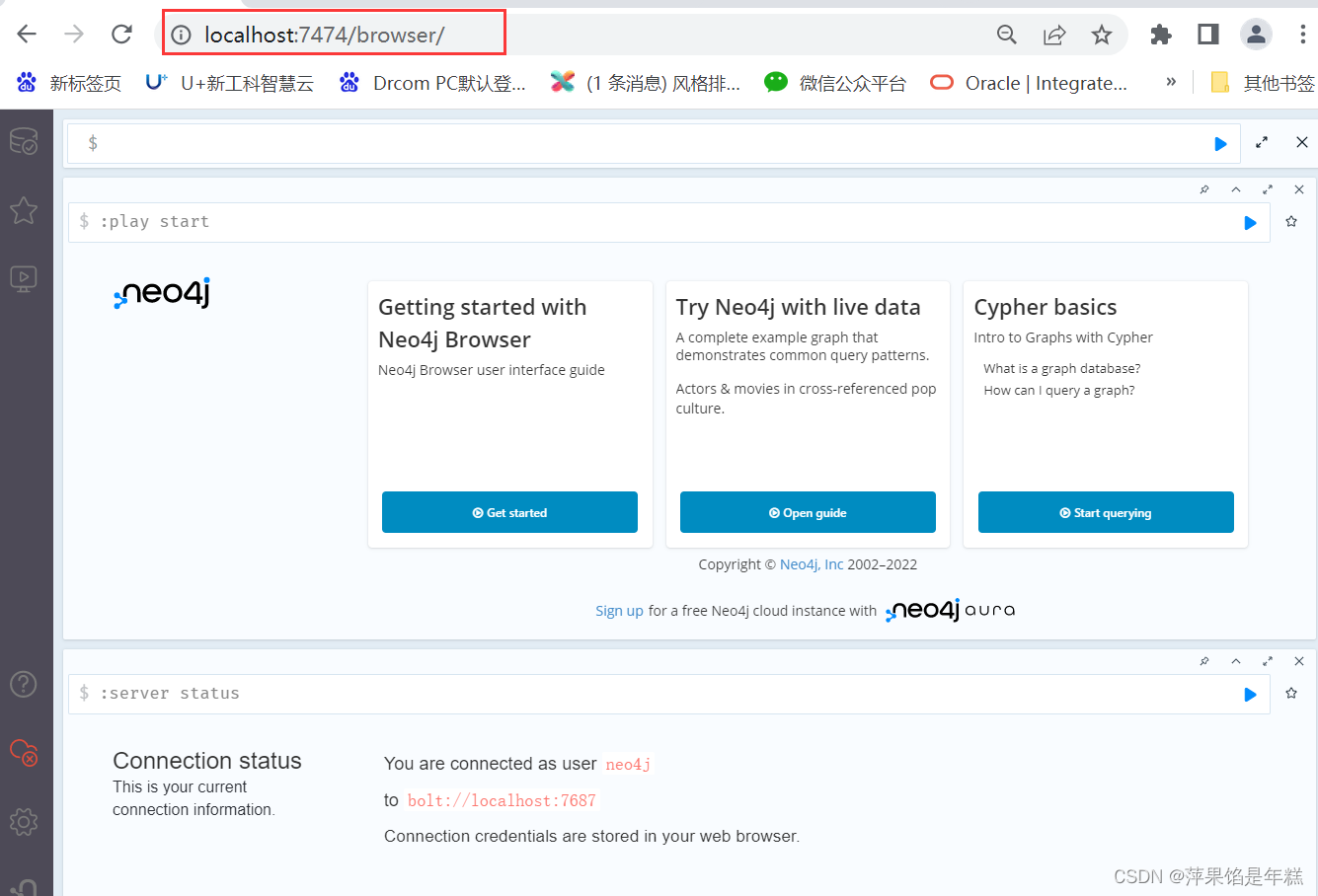
Task: Click the Open guide button
Action: 808,512
